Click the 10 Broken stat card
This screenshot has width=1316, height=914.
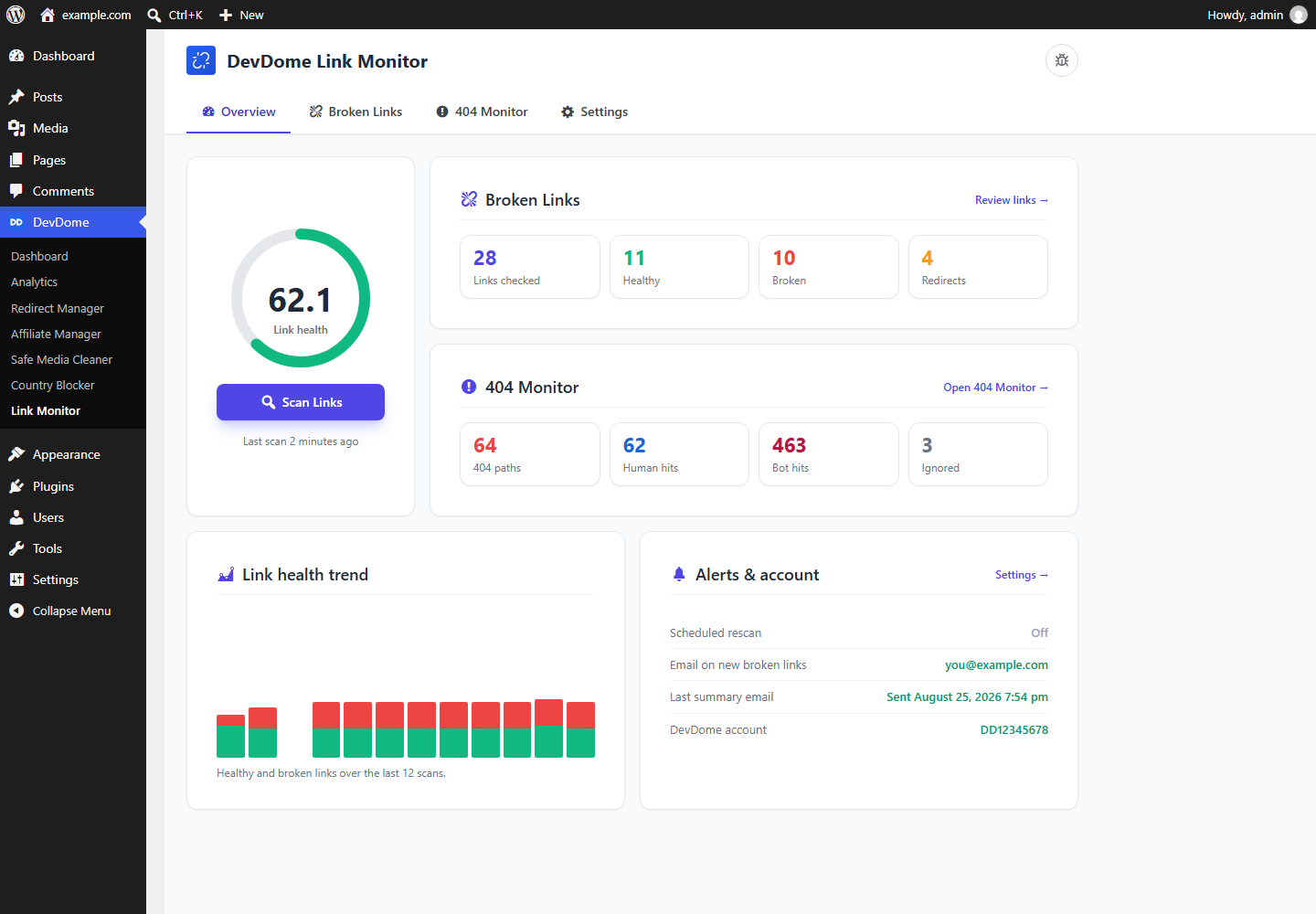pos(829,267)
